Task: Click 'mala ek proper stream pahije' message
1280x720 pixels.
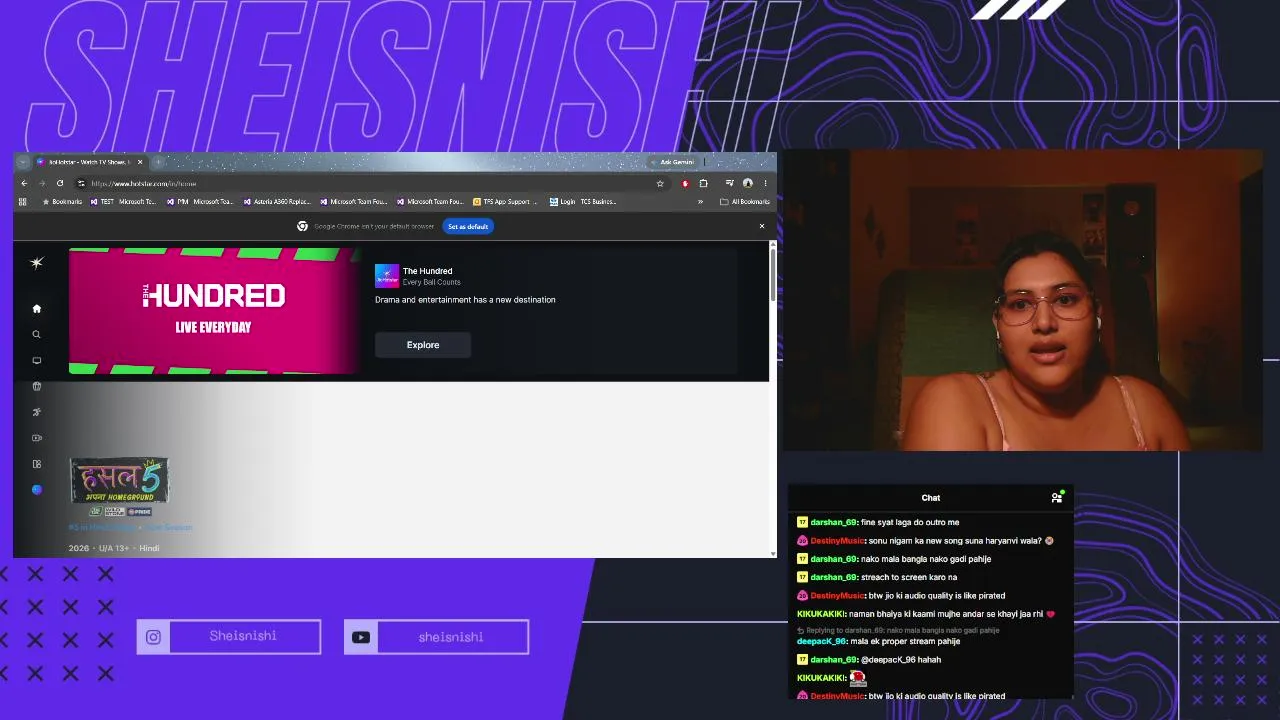Action: click(905, 641)
